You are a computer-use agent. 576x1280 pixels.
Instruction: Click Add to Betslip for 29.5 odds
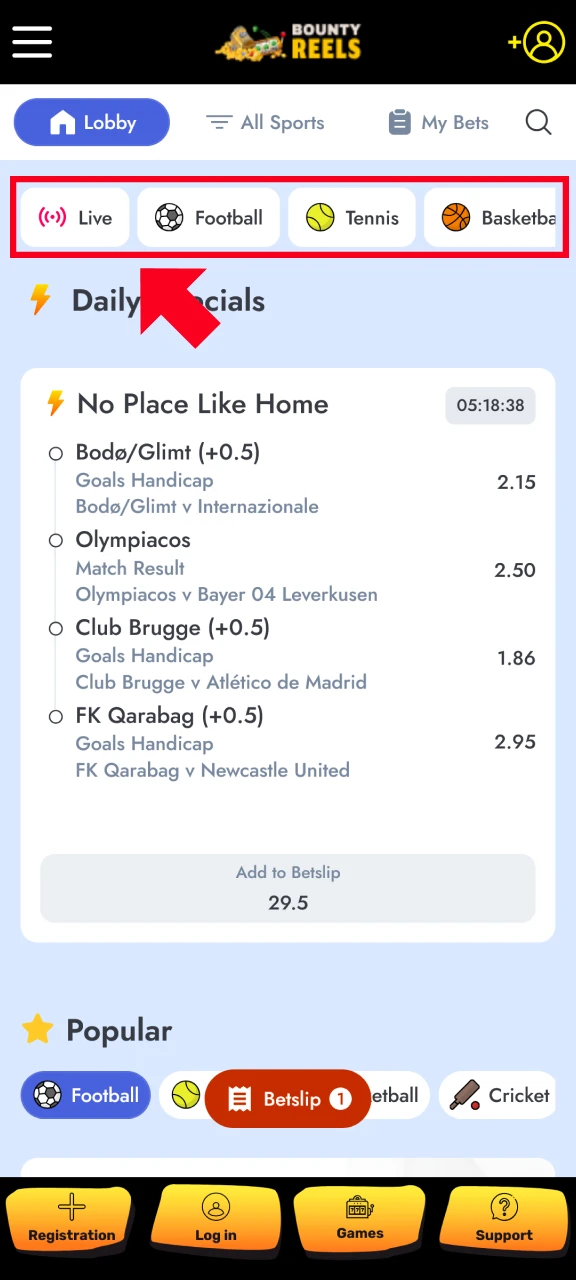288,888
